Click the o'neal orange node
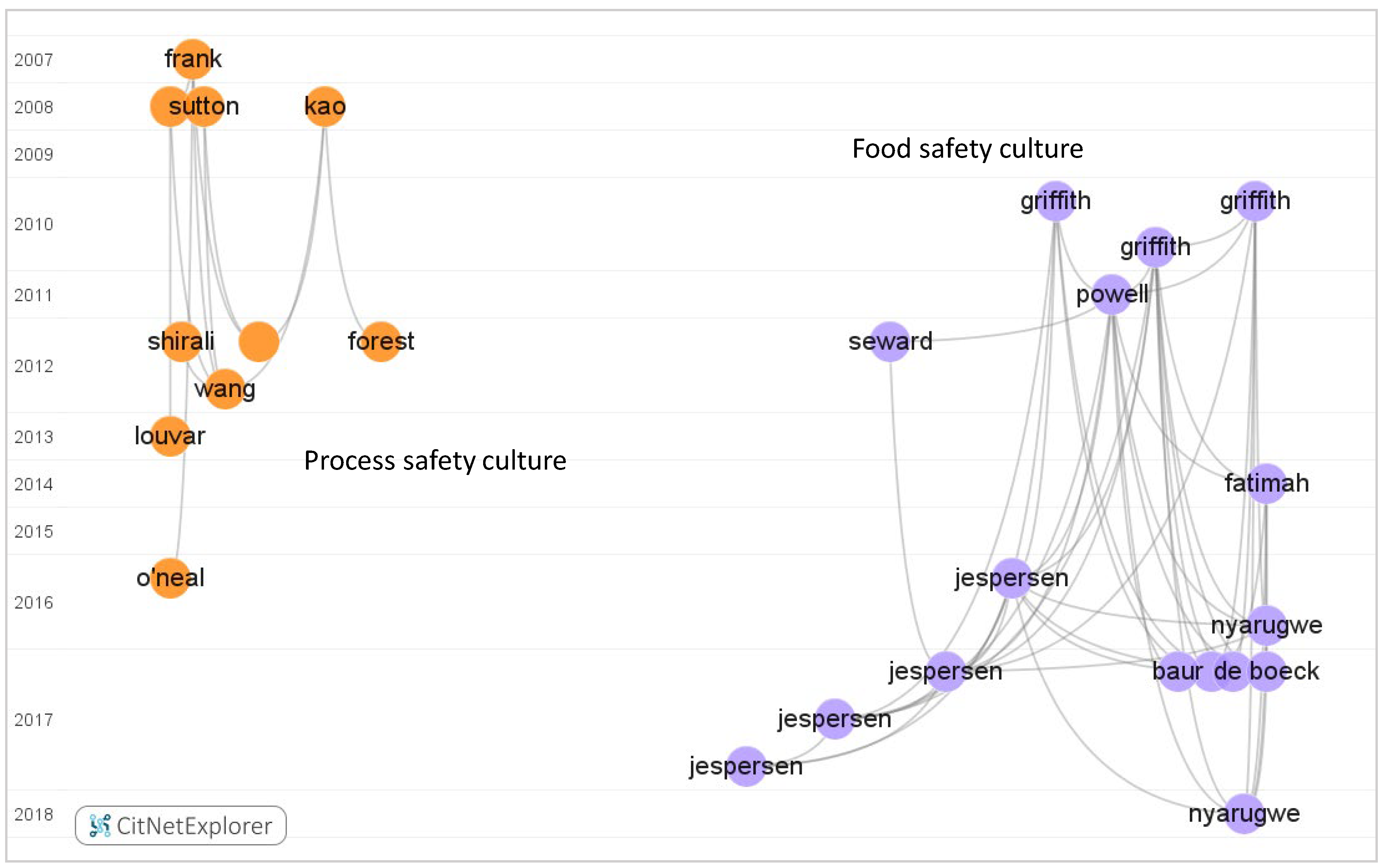The image size is (1385, 868). click(170, 578)
